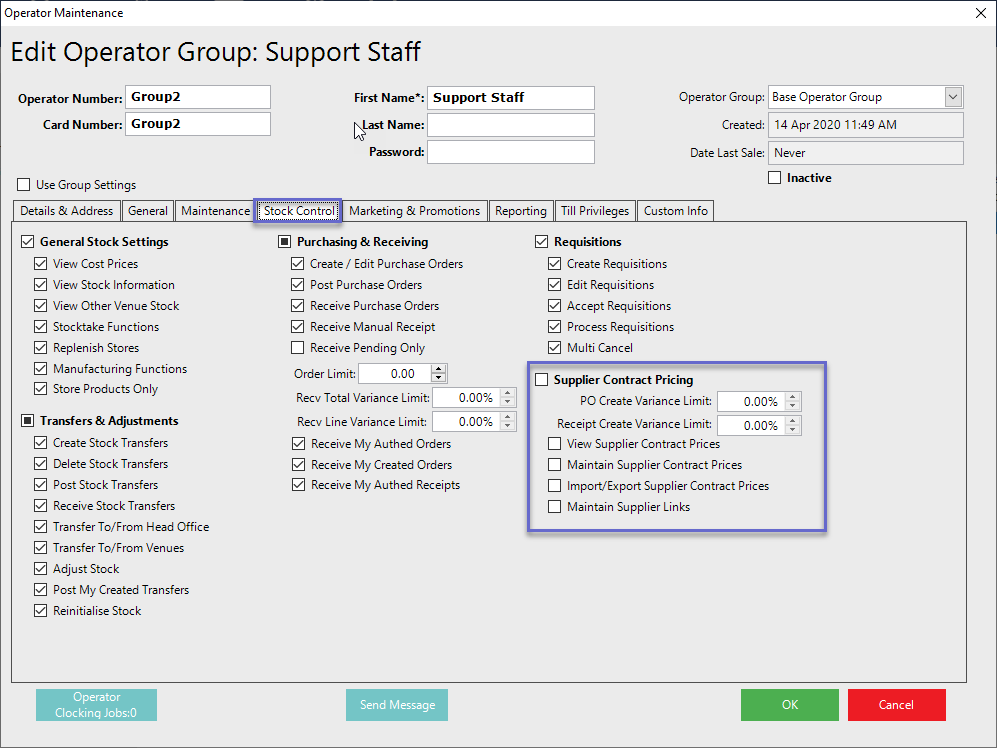Enable Receive Pending Only checkbox
The width and height of the screenshot is (997, 748).
[298, 348]
